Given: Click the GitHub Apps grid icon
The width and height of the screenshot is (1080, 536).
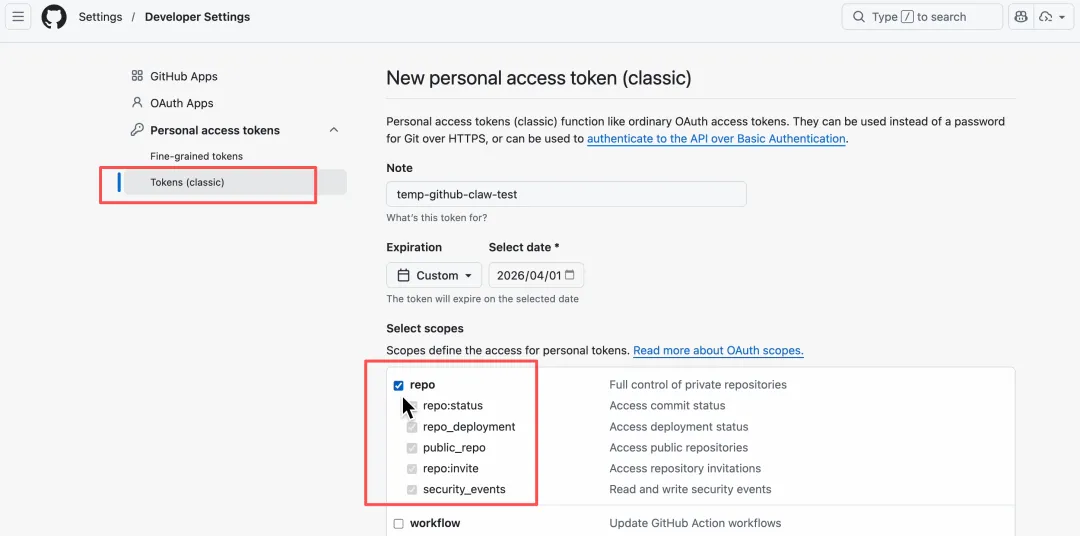Looking at the screenshot, I should pyautogui.click(x=137, y=76).
